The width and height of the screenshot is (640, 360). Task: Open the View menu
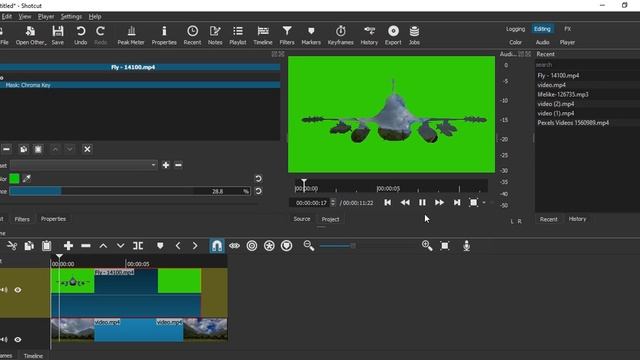tap(24, 16)
